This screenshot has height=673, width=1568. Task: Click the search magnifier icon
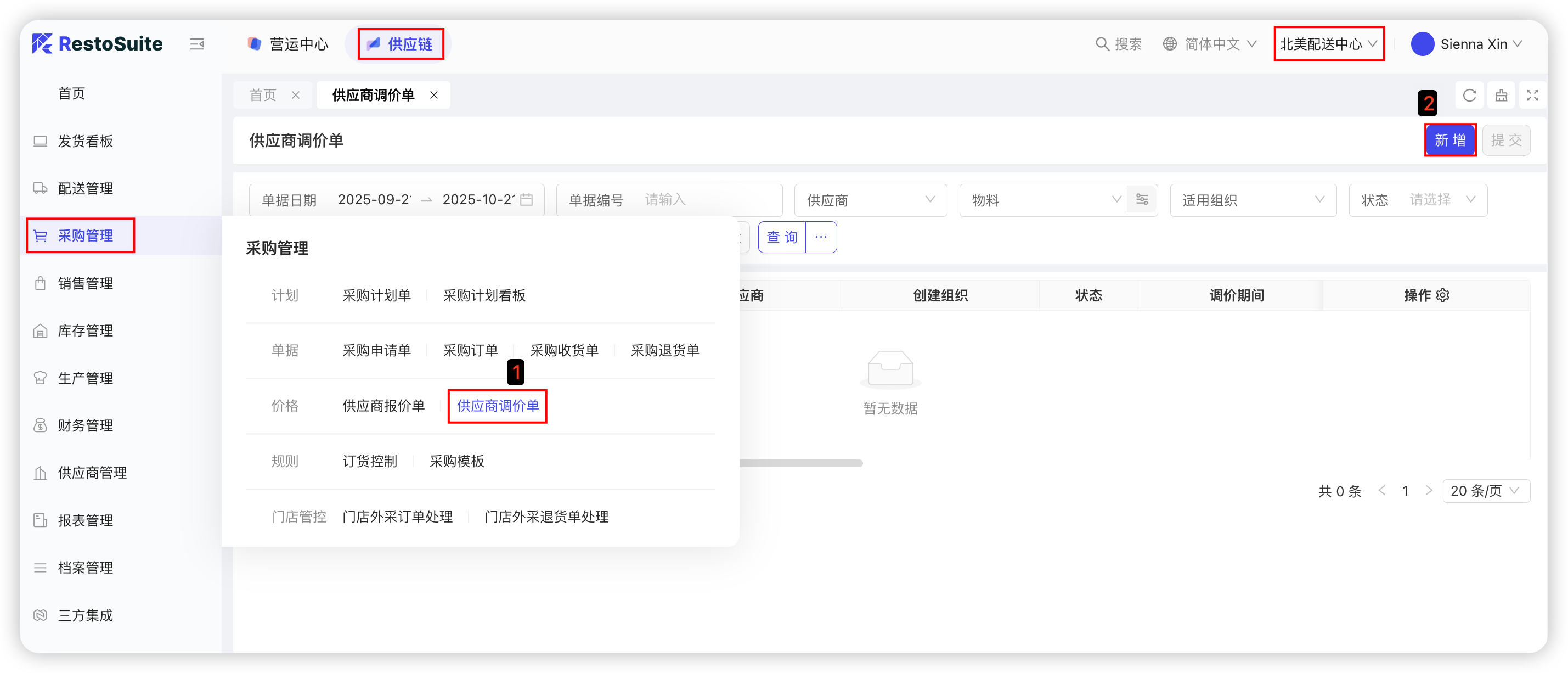tap(1102, 44)
